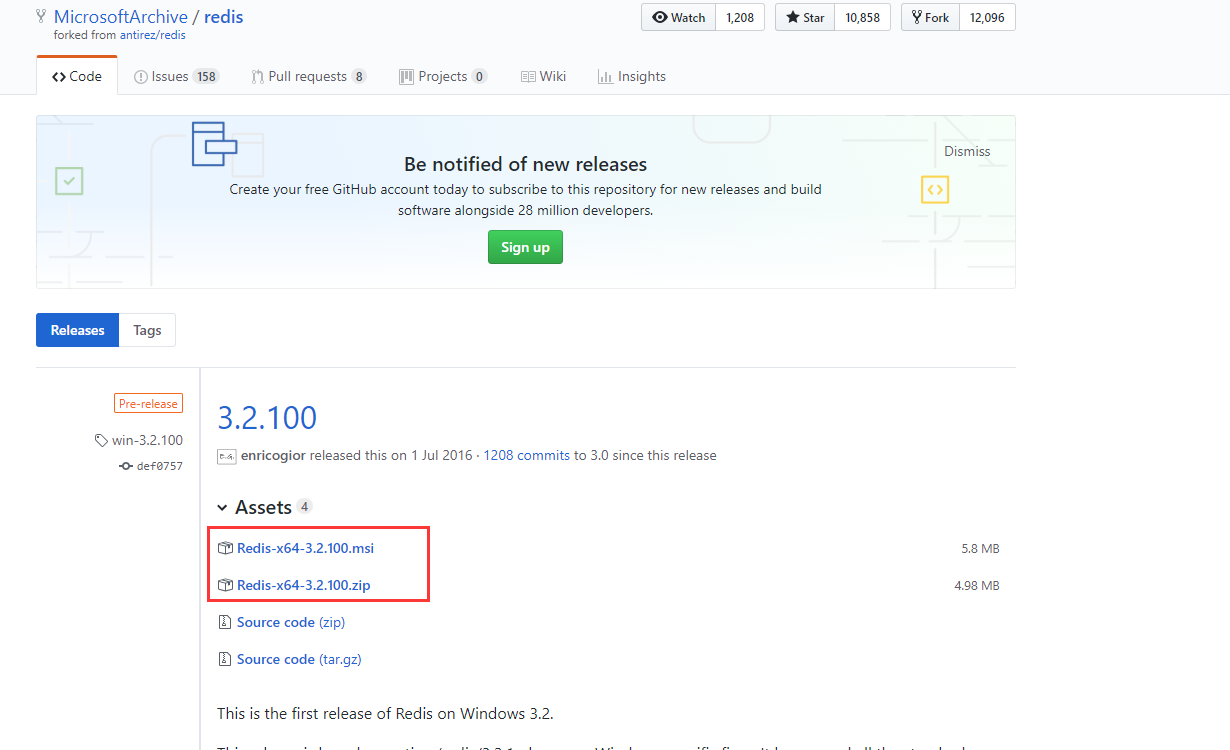1230x750 pixels.
Task: Click the 5.8 MB file size text
Action: coord(980,549)
